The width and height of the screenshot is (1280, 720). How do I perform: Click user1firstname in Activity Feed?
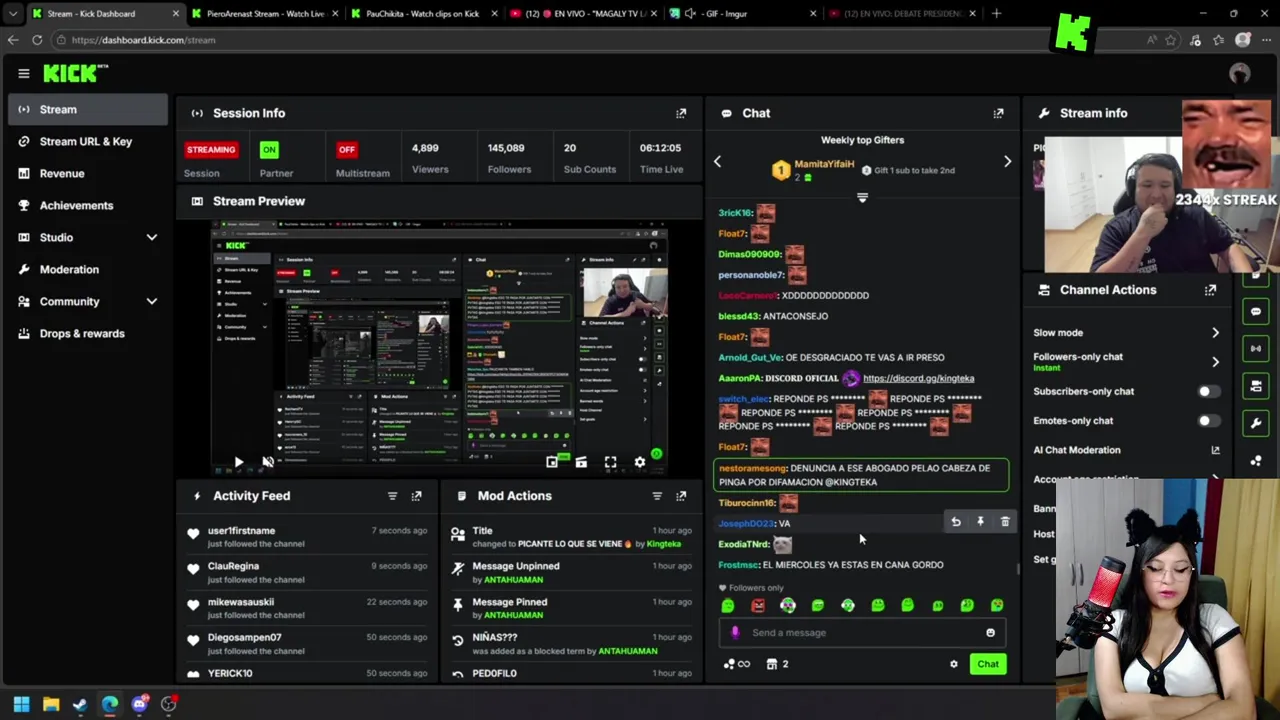[241, 531]
